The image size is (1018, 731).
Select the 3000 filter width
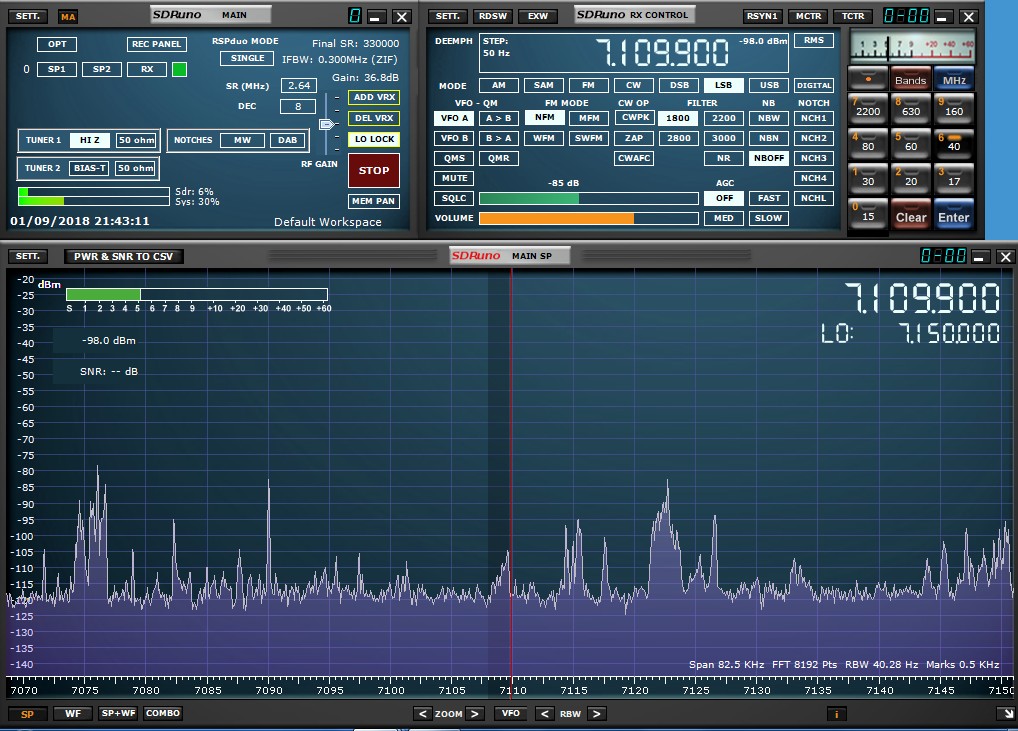tap(723, 138)
